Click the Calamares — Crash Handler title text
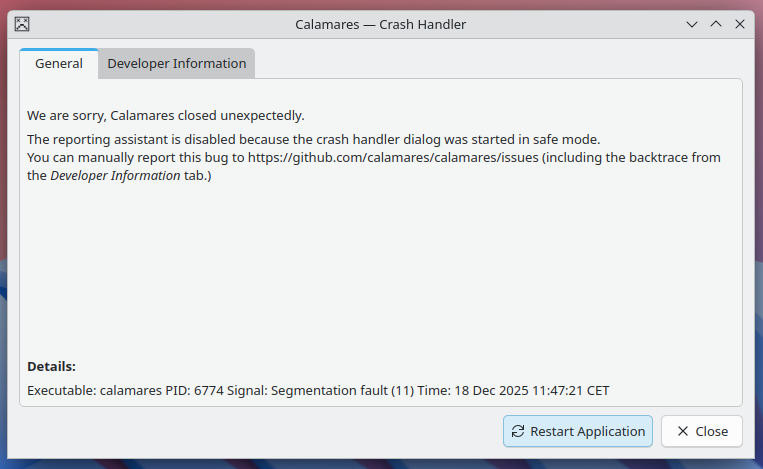763x469 pixels. (380, 24)
